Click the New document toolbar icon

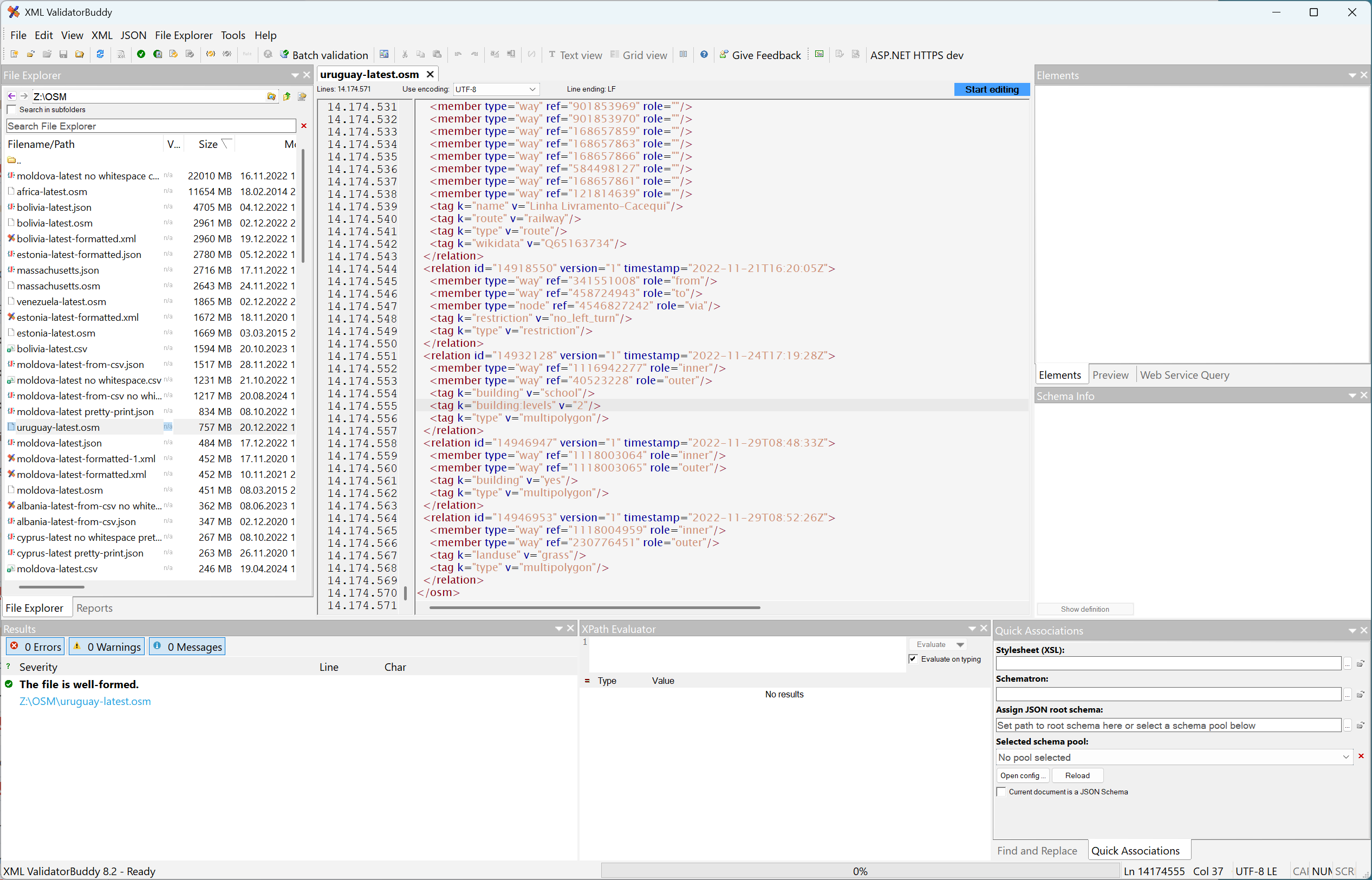click(14, 54)
